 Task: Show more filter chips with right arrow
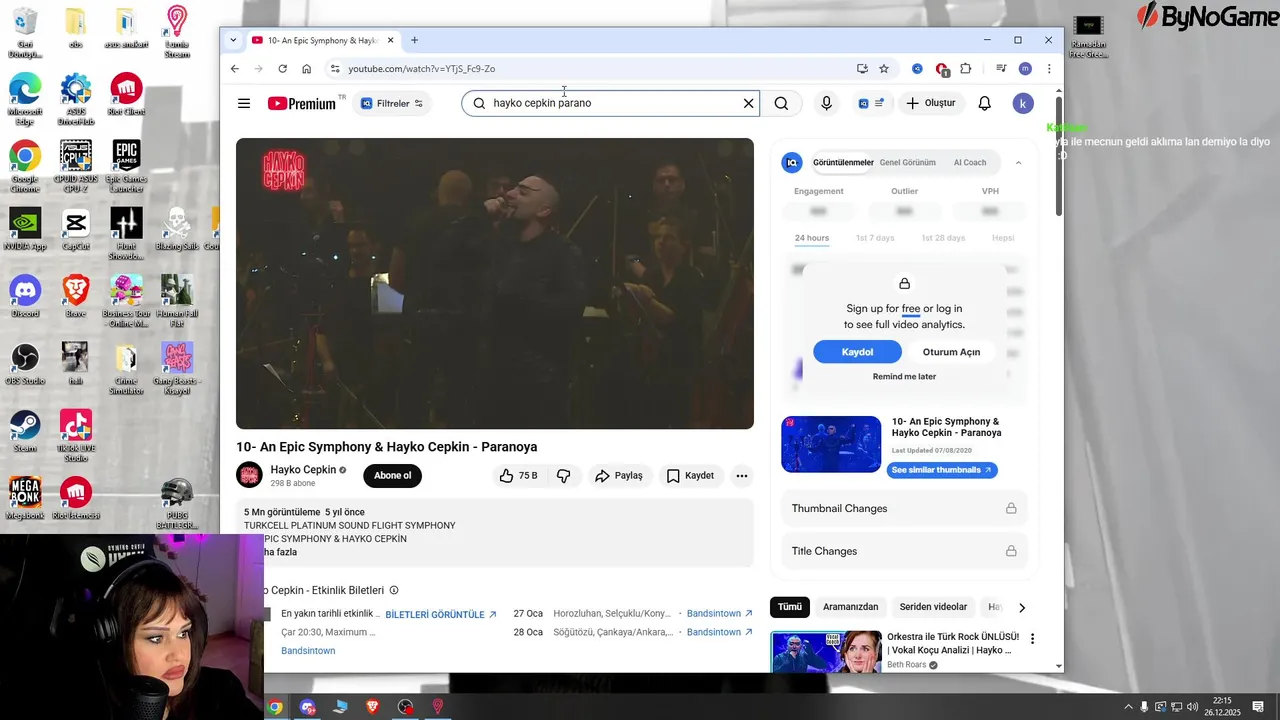pyautogui.click(x=1021, y=607)
